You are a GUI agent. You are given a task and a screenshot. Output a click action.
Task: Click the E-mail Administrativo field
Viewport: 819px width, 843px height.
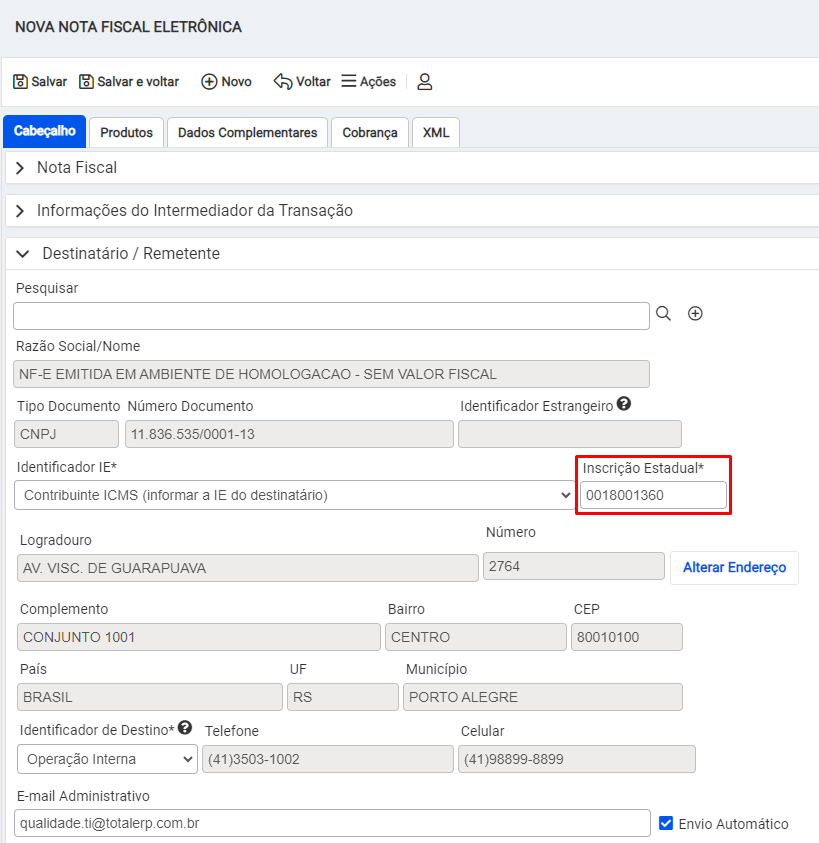332,823
